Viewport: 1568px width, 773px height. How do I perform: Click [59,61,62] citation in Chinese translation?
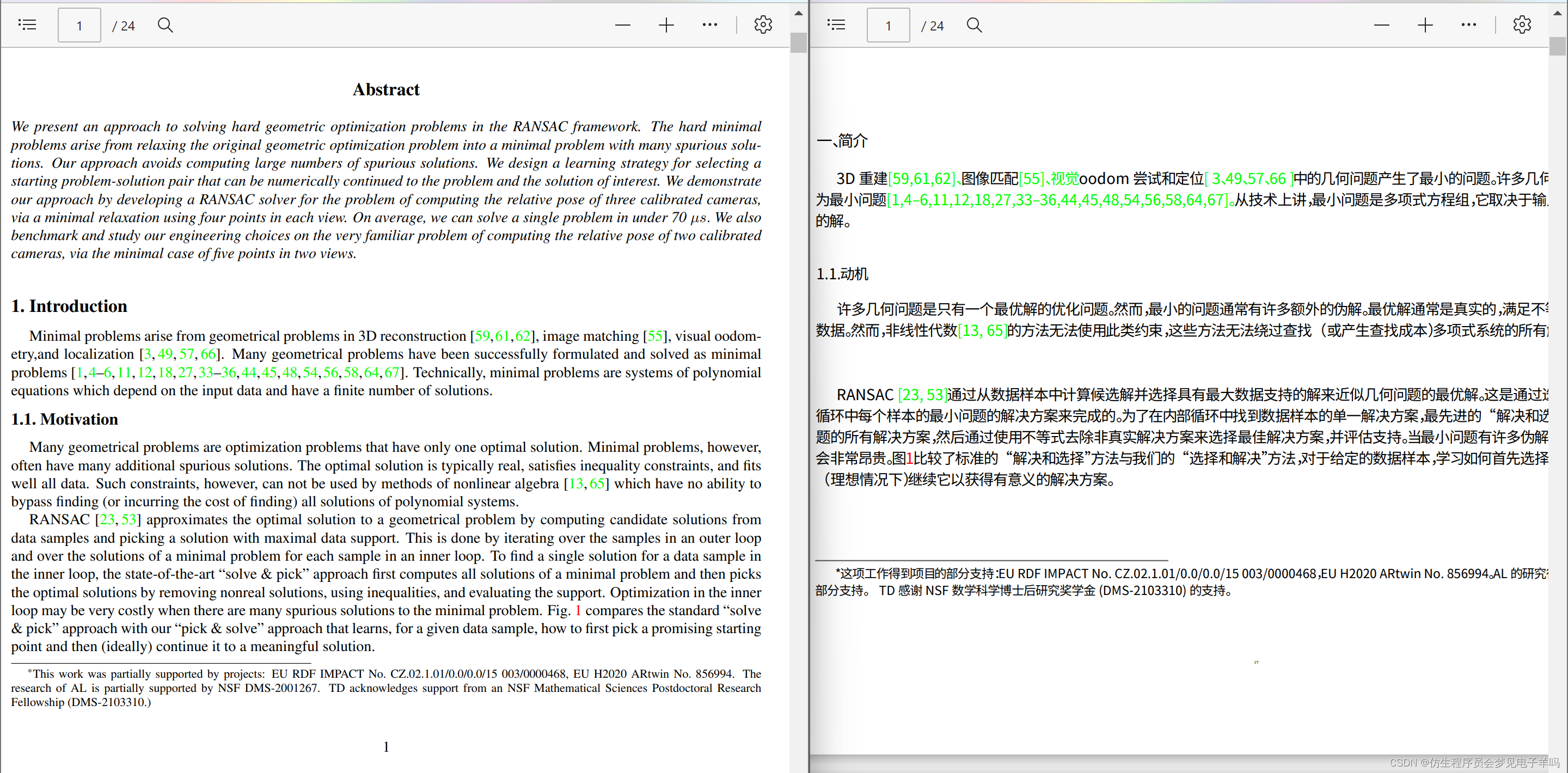[x=922, y=179]
